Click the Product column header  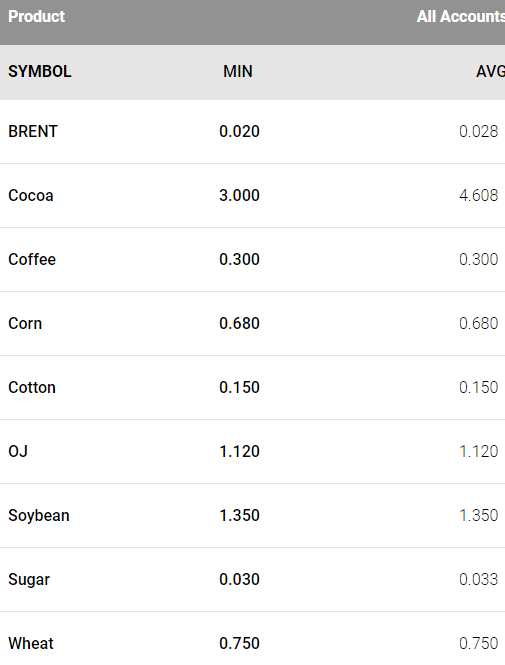tap(36, 17)
